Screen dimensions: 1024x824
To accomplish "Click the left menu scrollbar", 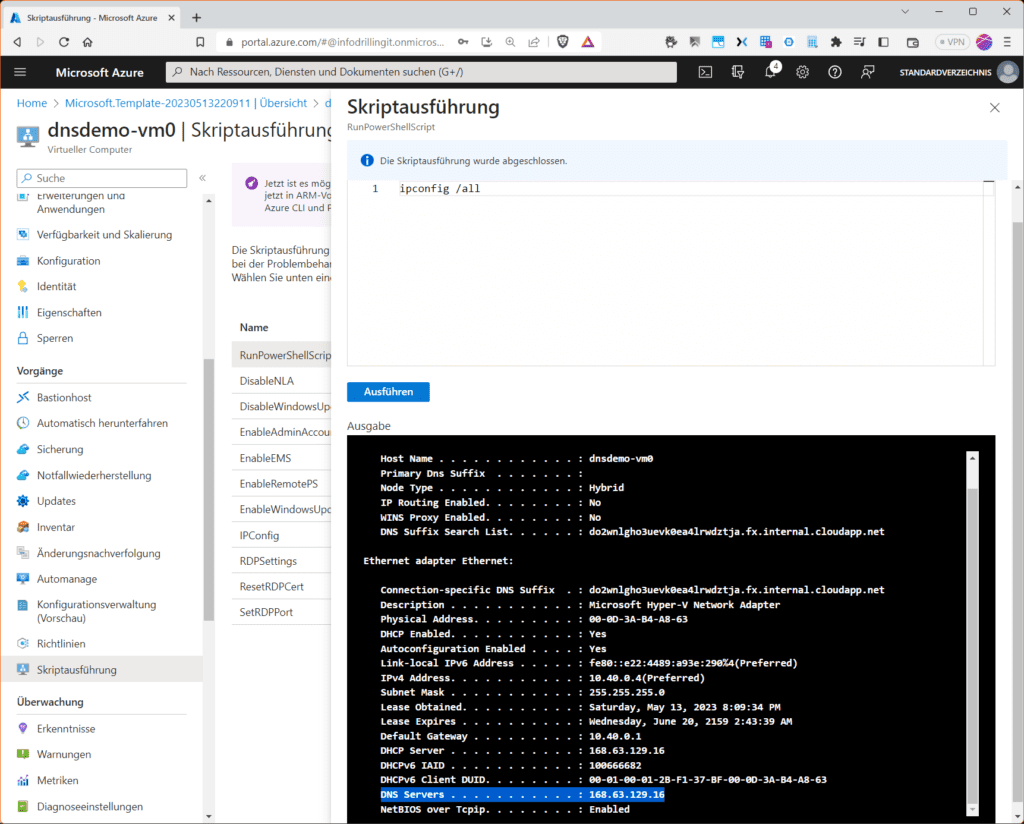I will click(209, 490).
